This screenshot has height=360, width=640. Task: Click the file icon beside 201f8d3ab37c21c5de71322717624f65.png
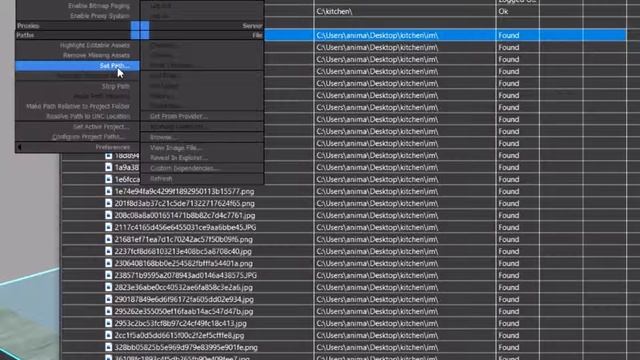[x=108, y=203]
